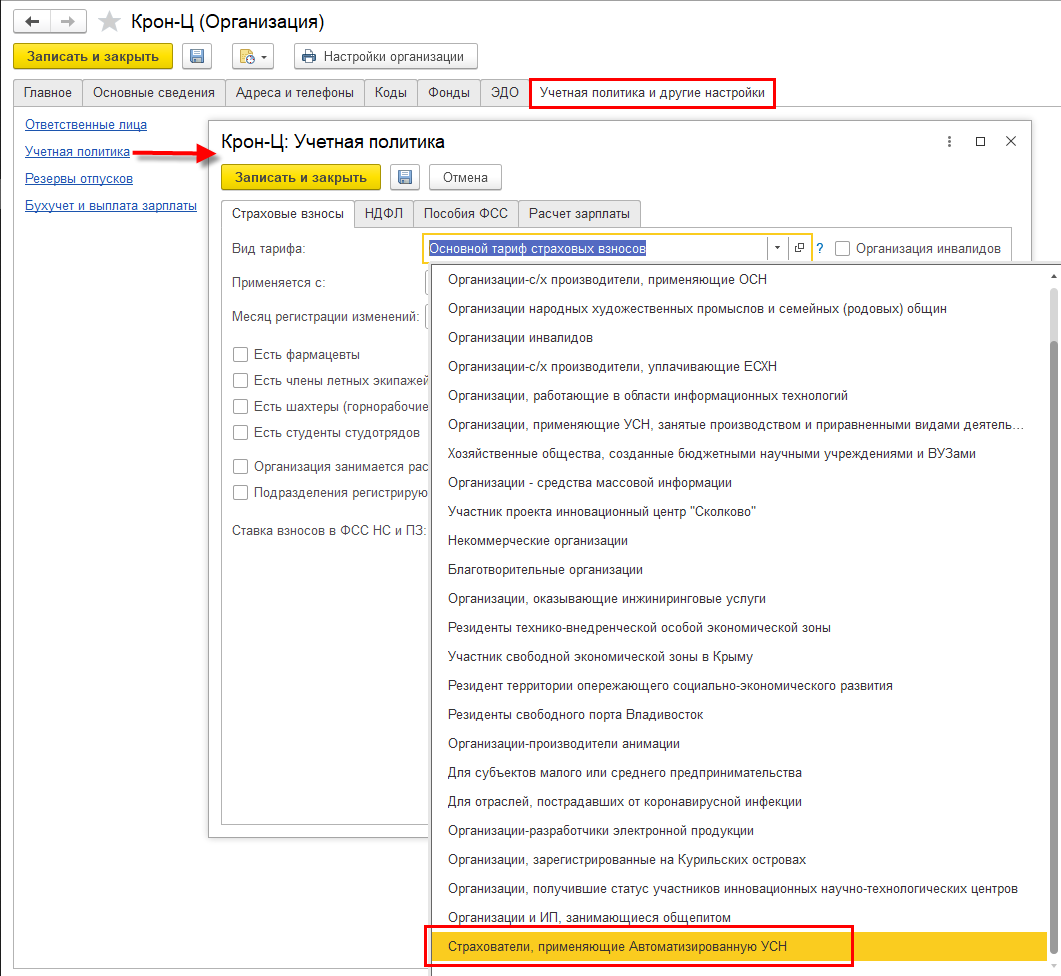Select Благотворительные организации option

click(x=740, y=570)
